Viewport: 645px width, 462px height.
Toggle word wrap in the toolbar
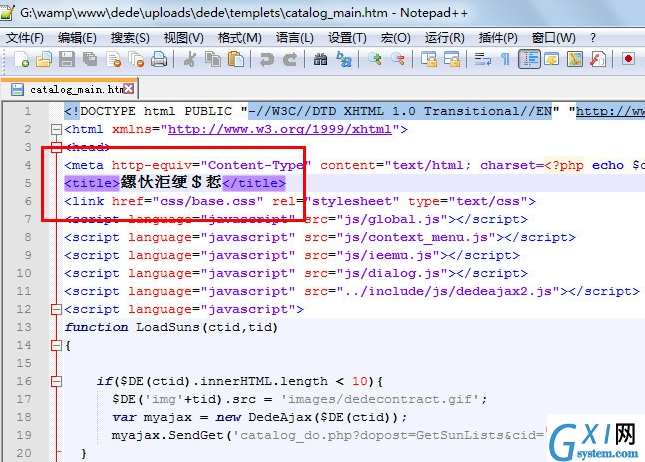click(x=483, y=59)
